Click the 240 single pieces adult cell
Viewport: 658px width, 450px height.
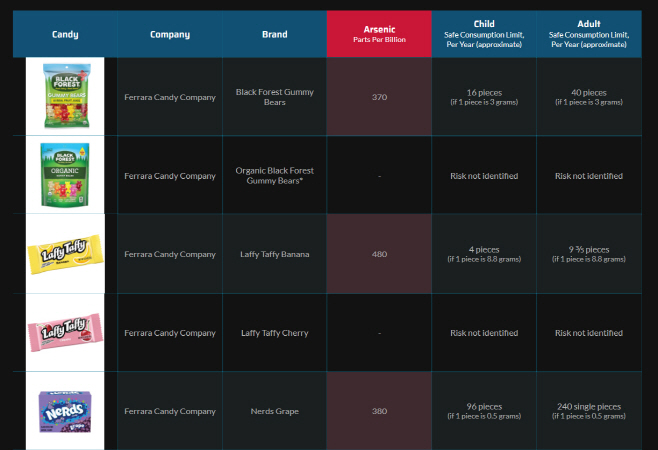pos(589,411)
